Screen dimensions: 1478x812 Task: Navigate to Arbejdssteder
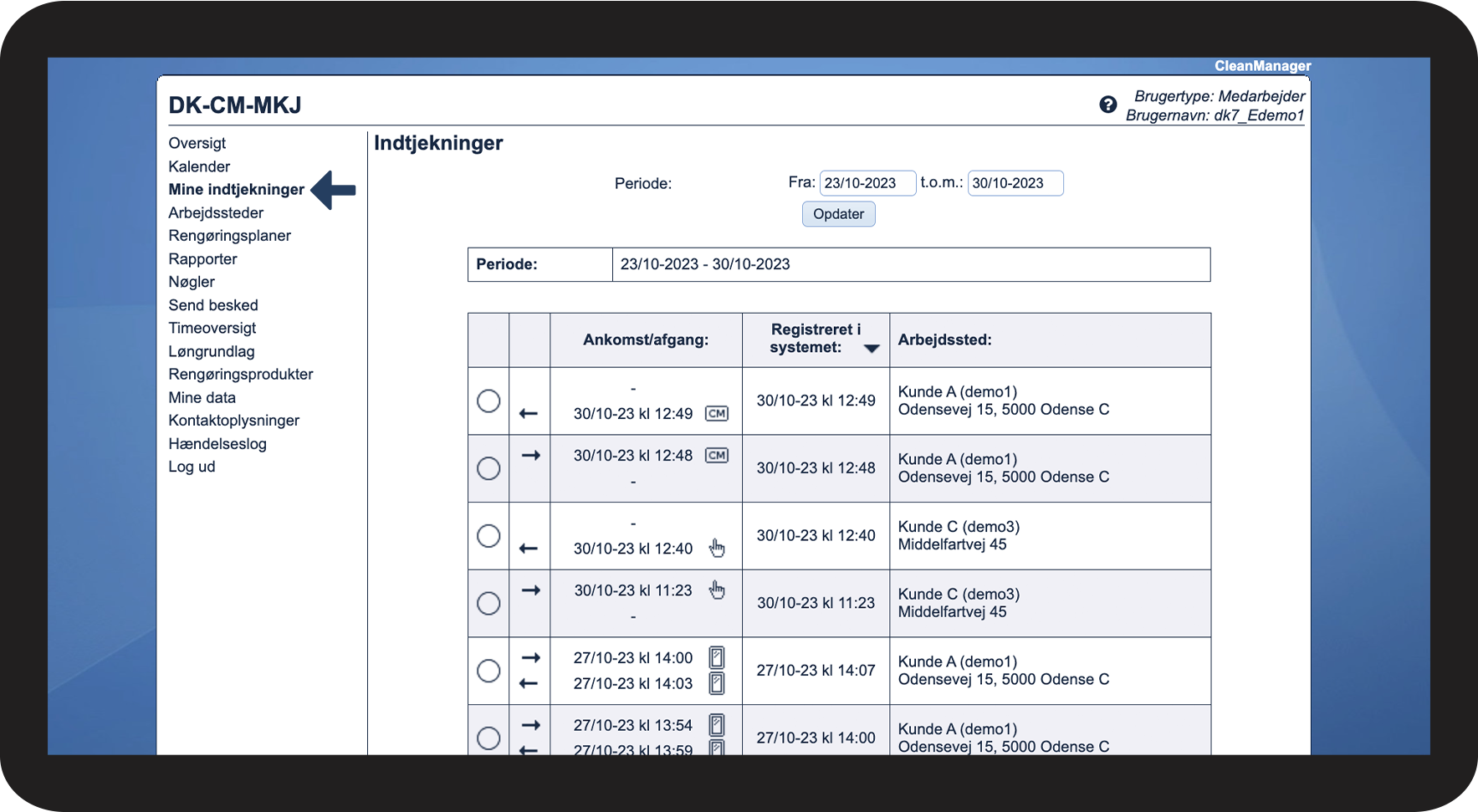pyautogui.click(x=216, y=212)
